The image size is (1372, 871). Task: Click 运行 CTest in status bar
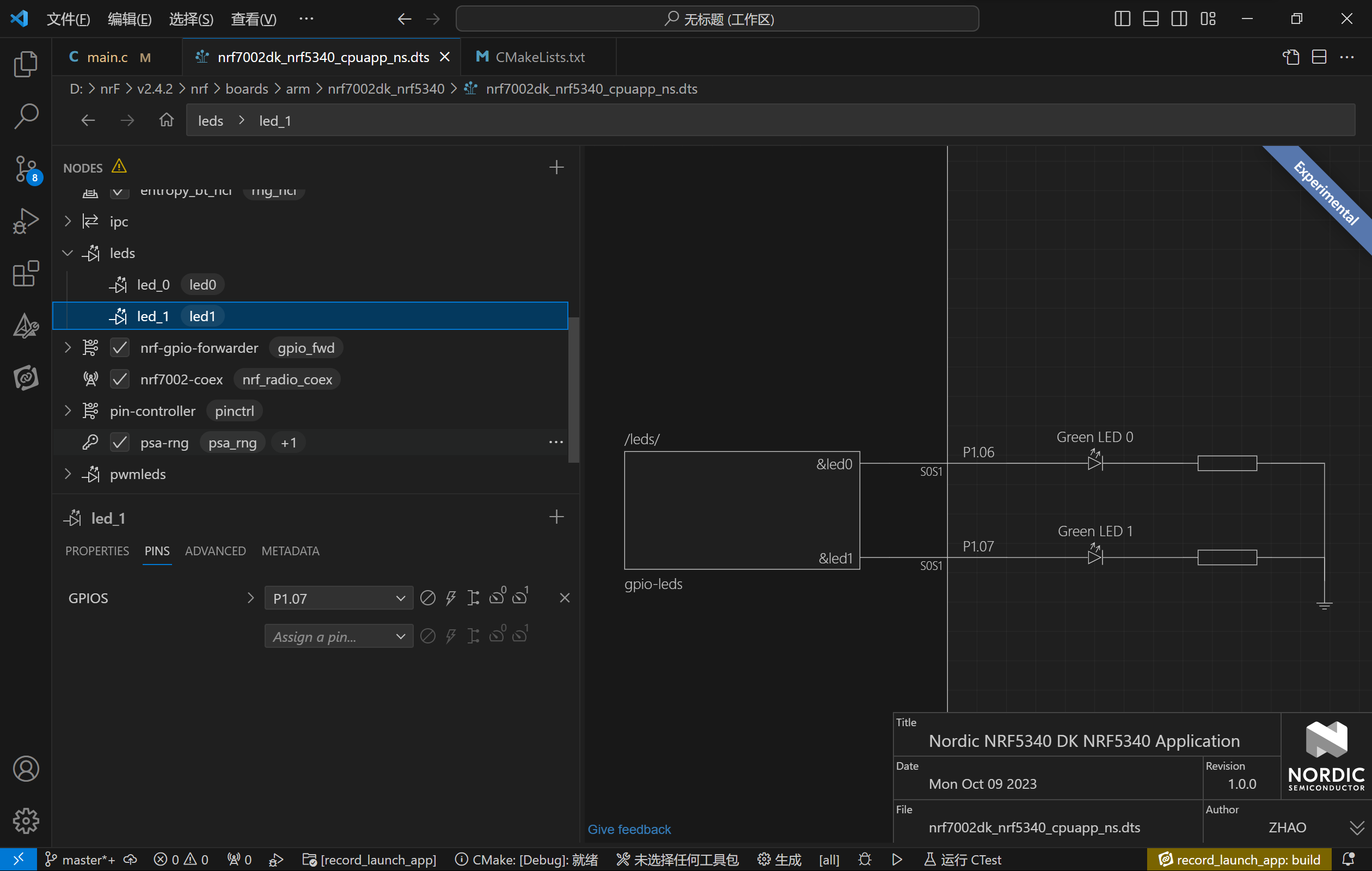tap(963, 859)
